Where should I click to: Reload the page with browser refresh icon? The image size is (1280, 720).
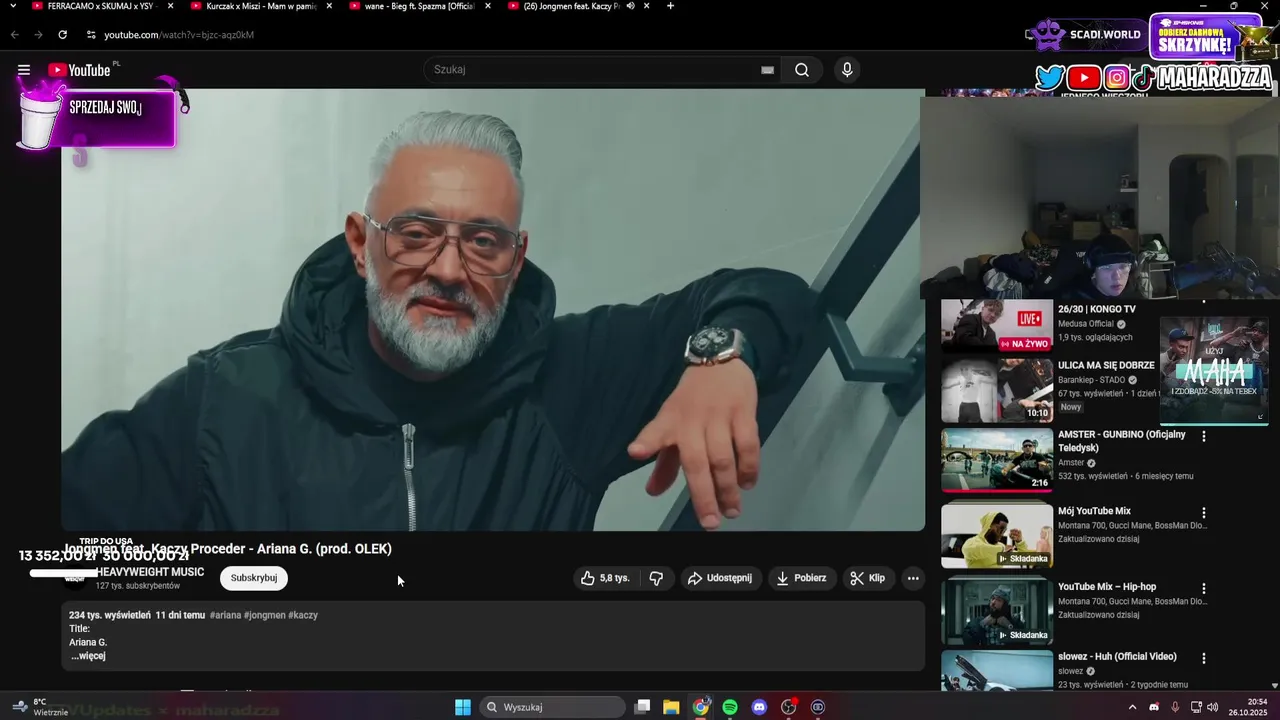coord(62,34)
